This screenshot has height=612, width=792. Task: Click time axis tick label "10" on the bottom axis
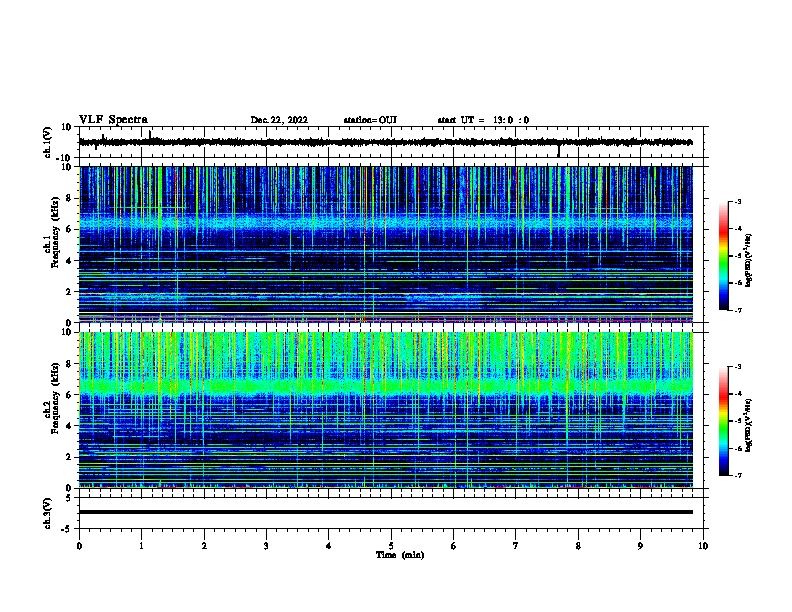click(x=703, y=546)
